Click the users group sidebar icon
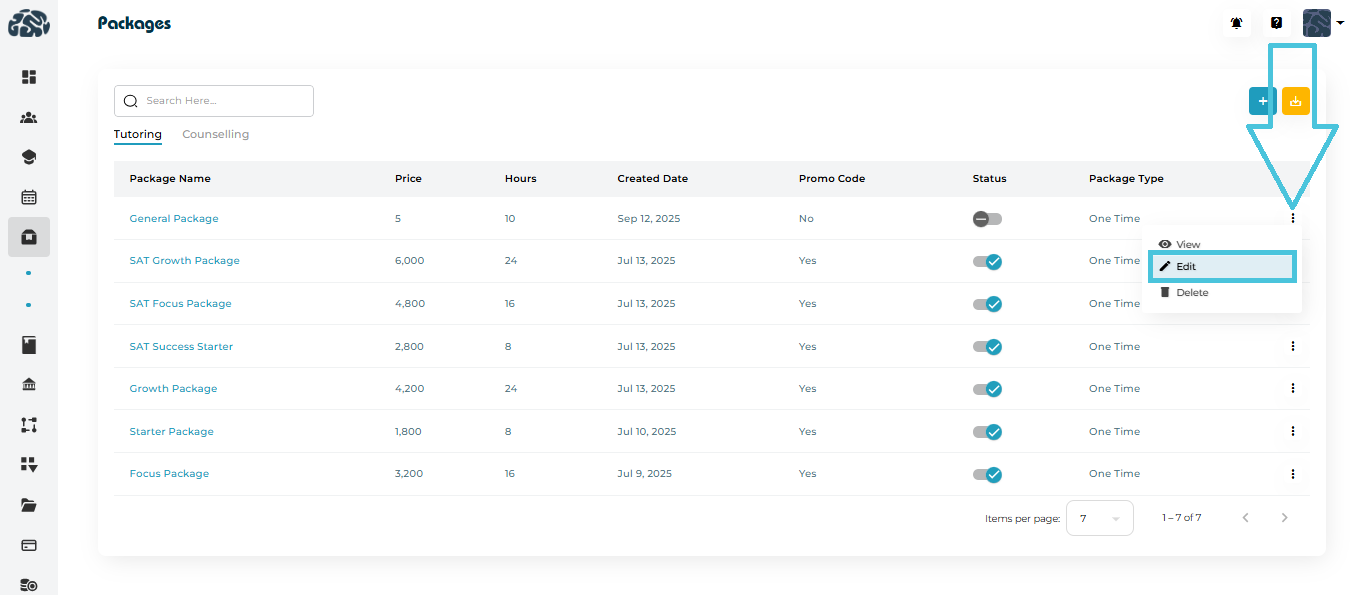 click(29, 118)
